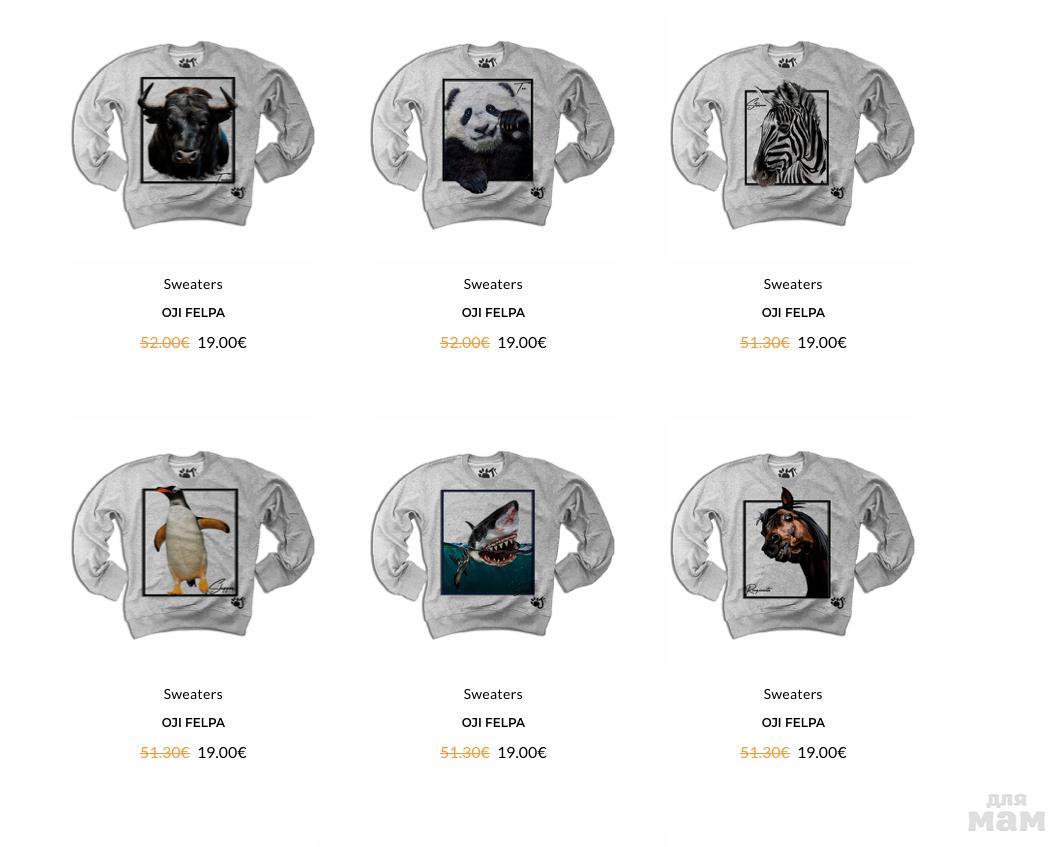
Task: Open the bull sweater product image
Action: pyautogui.click(x=193, y=135)
